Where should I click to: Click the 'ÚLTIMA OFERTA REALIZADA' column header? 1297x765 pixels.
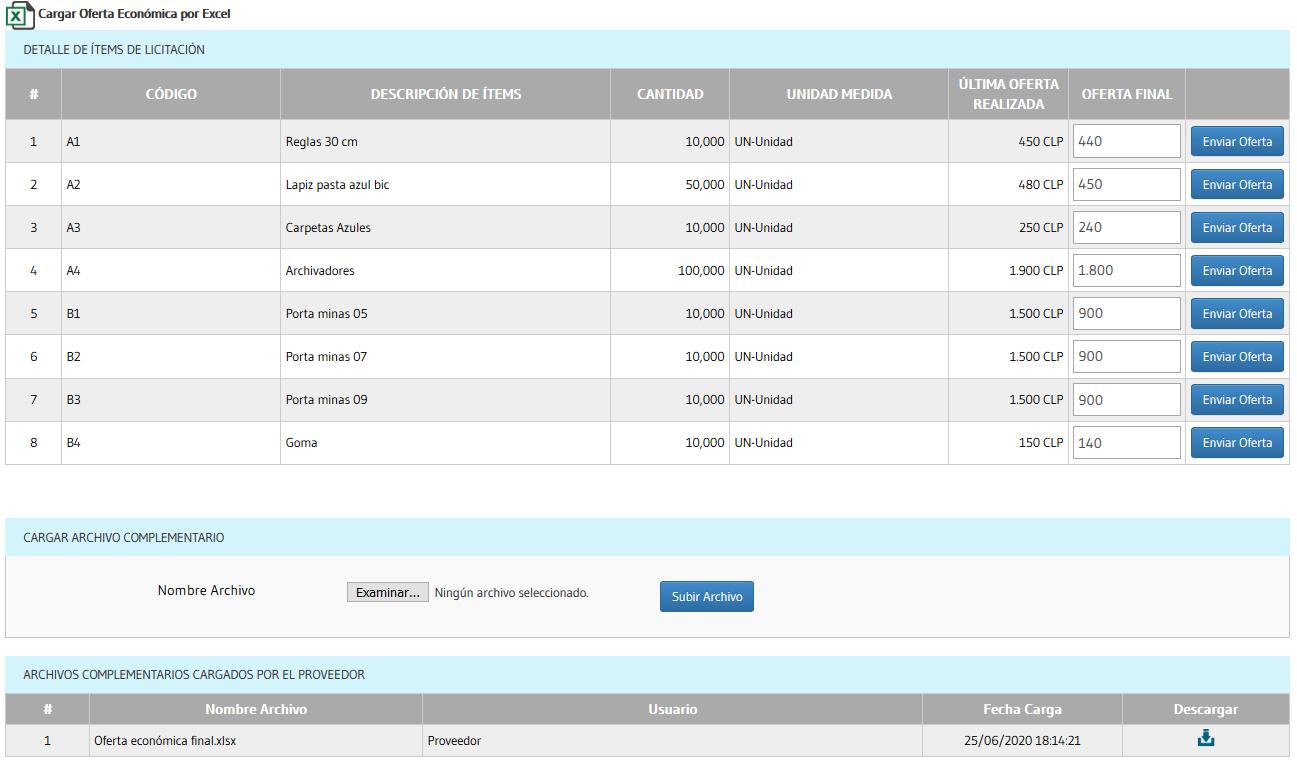pyautogui.click(x=1008, y=94)
